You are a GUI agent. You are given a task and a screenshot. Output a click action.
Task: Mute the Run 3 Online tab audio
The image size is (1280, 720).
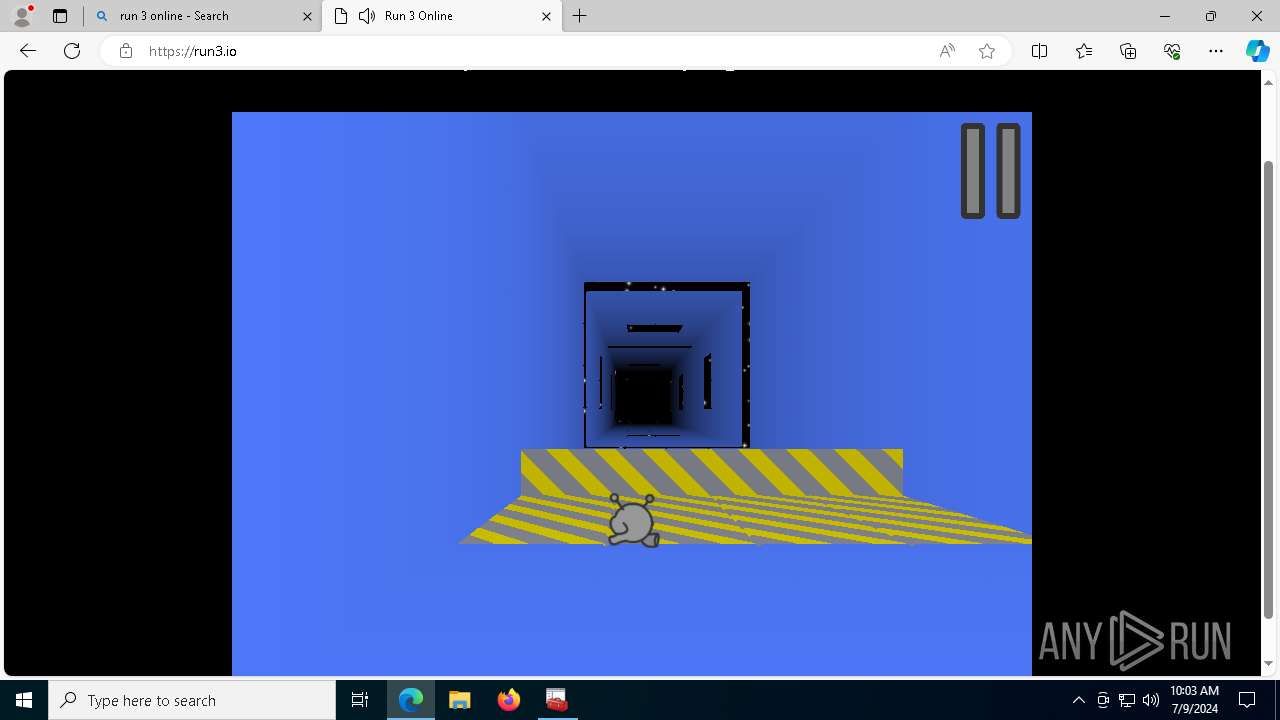[366, 16]
